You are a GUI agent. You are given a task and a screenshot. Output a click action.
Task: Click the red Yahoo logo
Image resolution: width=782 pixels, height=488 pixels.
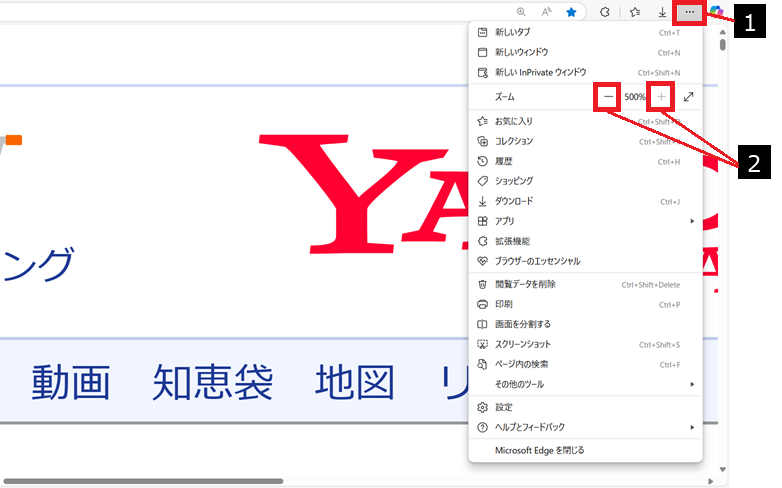pos(366,194)
